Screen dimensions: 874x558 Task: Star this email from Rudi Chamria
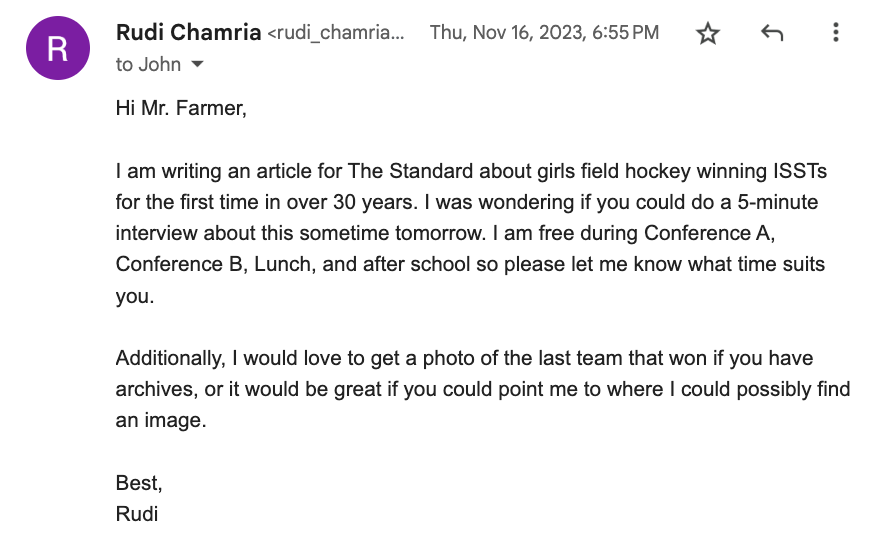coord(708,34)
